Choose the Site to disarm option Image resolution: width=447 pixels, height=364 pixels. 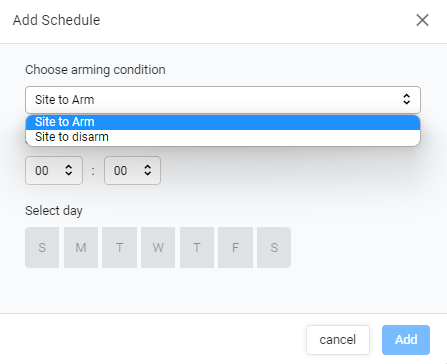(223, 137)
